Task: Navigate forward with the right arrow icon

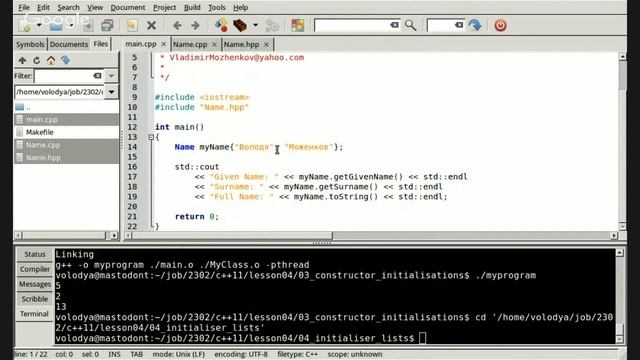Action: [x=195, y=26]
